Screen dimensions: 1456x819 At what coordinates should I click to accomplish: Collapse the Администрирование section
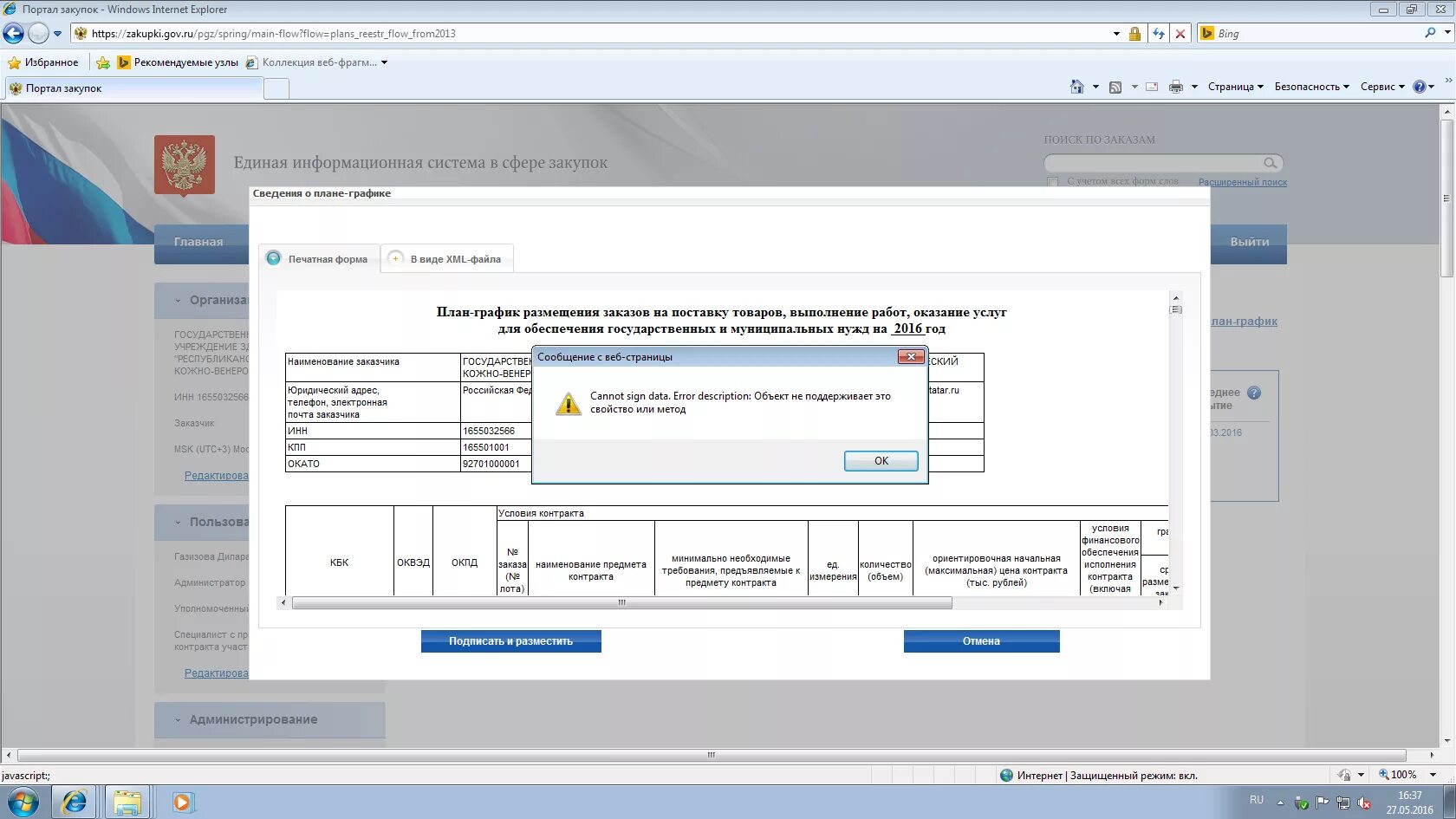[x=178, y=720]
